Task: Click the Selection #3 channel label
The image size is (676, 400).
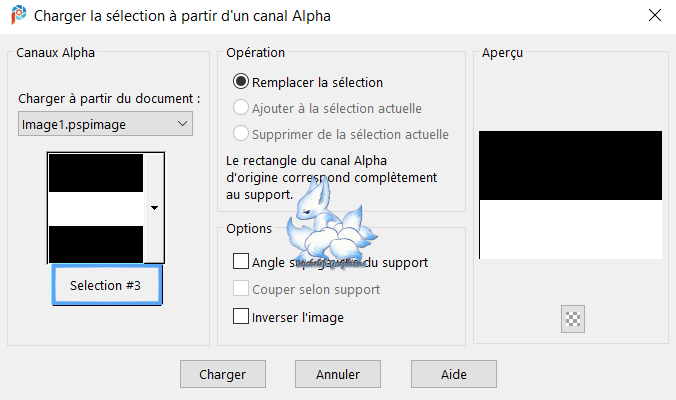Action: tap(107, 285)
